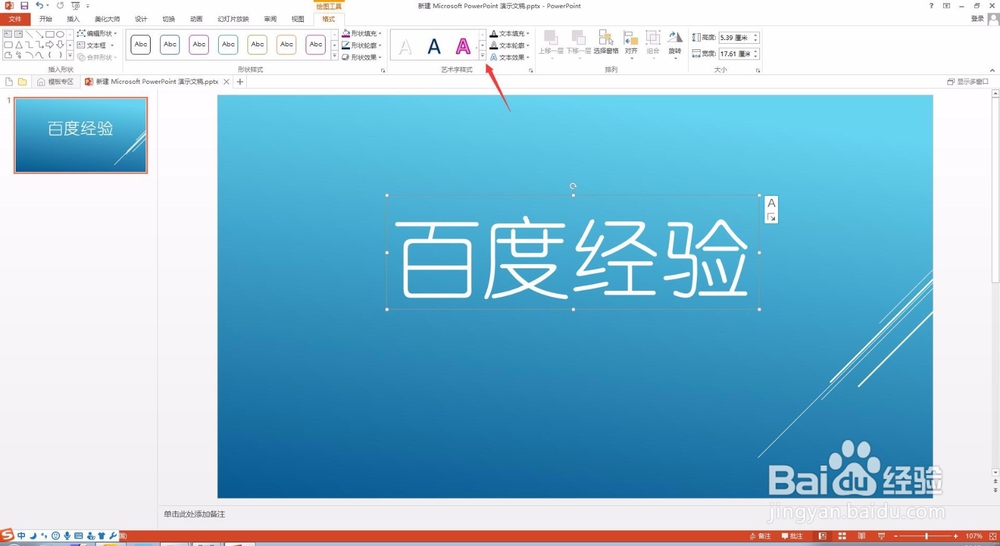1000x546 pixels.
Task: Click the Undo arrow icon
Action: 40,5
